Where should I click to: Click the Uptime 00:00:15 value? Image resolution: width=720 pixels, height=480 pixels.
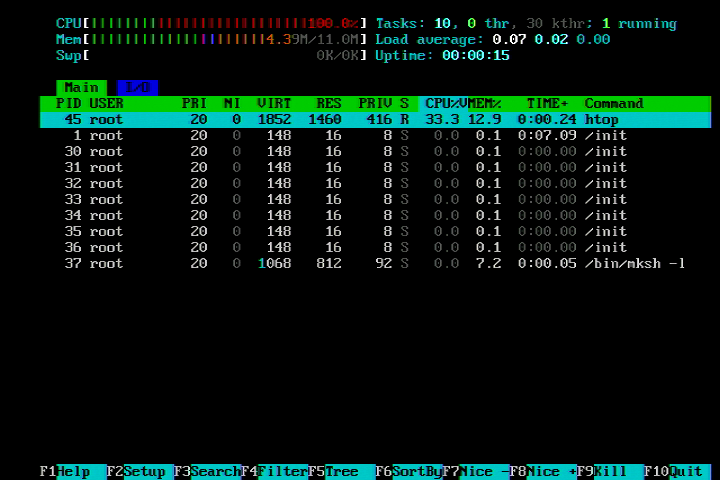click(476, 56)
